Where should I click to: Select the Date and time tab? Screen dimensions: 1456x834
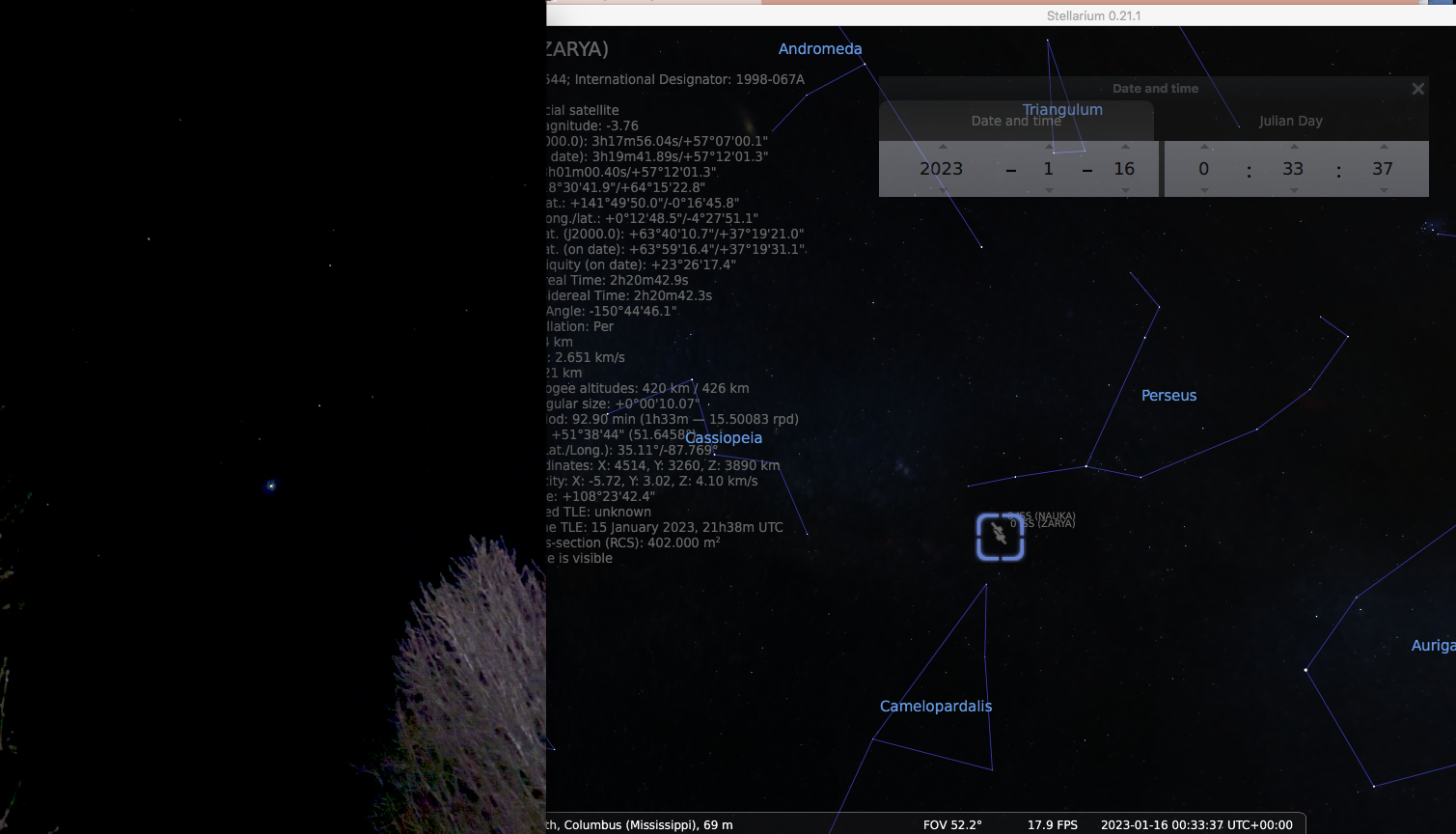[x=1015, y=121]
